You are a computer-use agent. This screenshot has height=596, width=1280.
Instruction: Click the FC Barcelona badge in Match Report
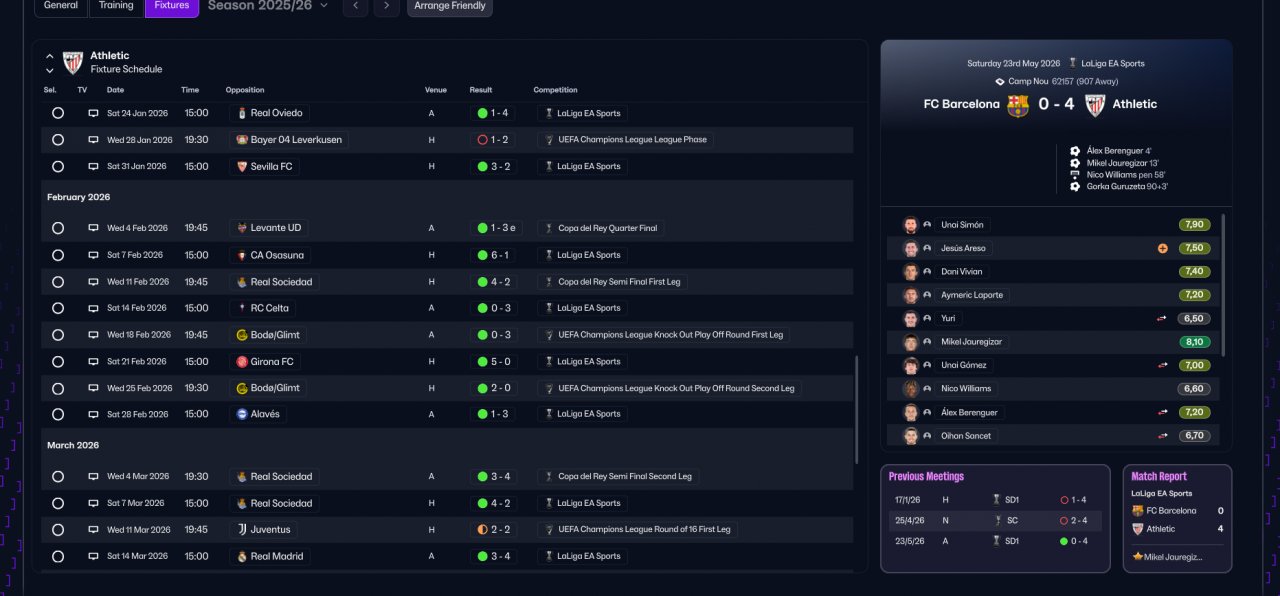click(1138, 510)
